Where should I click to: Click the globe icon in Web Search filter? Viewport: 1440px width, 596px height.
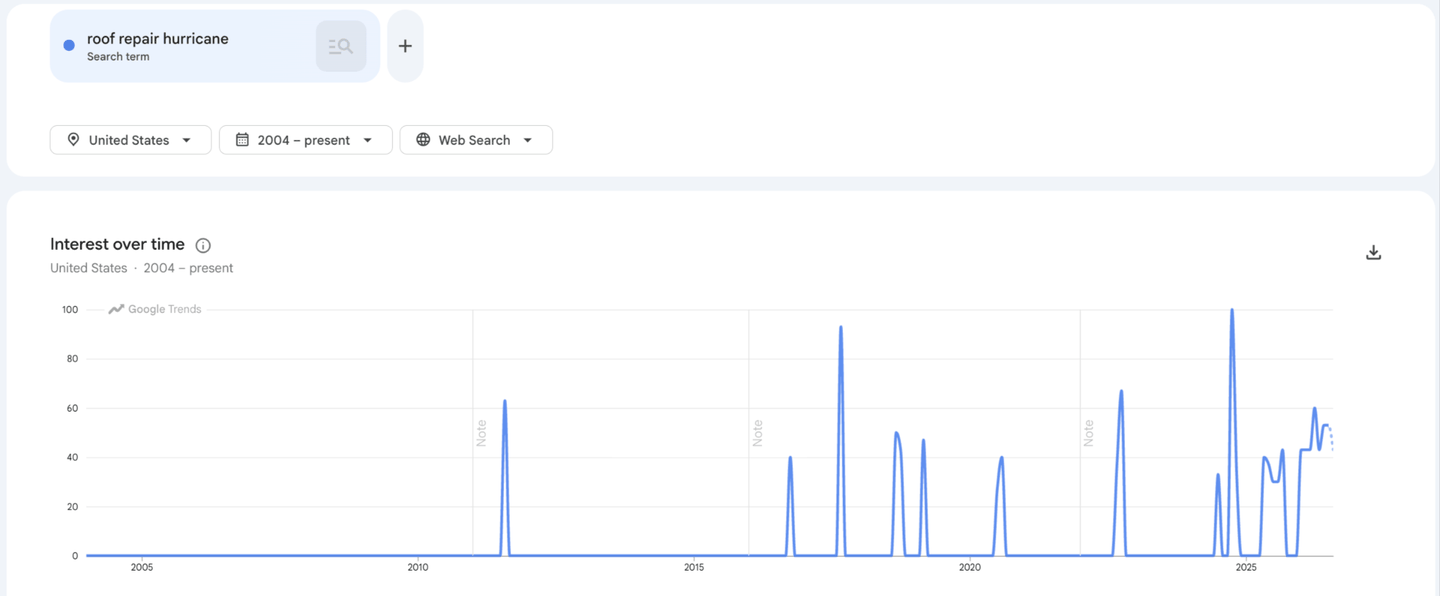click(x=423, y=140)
